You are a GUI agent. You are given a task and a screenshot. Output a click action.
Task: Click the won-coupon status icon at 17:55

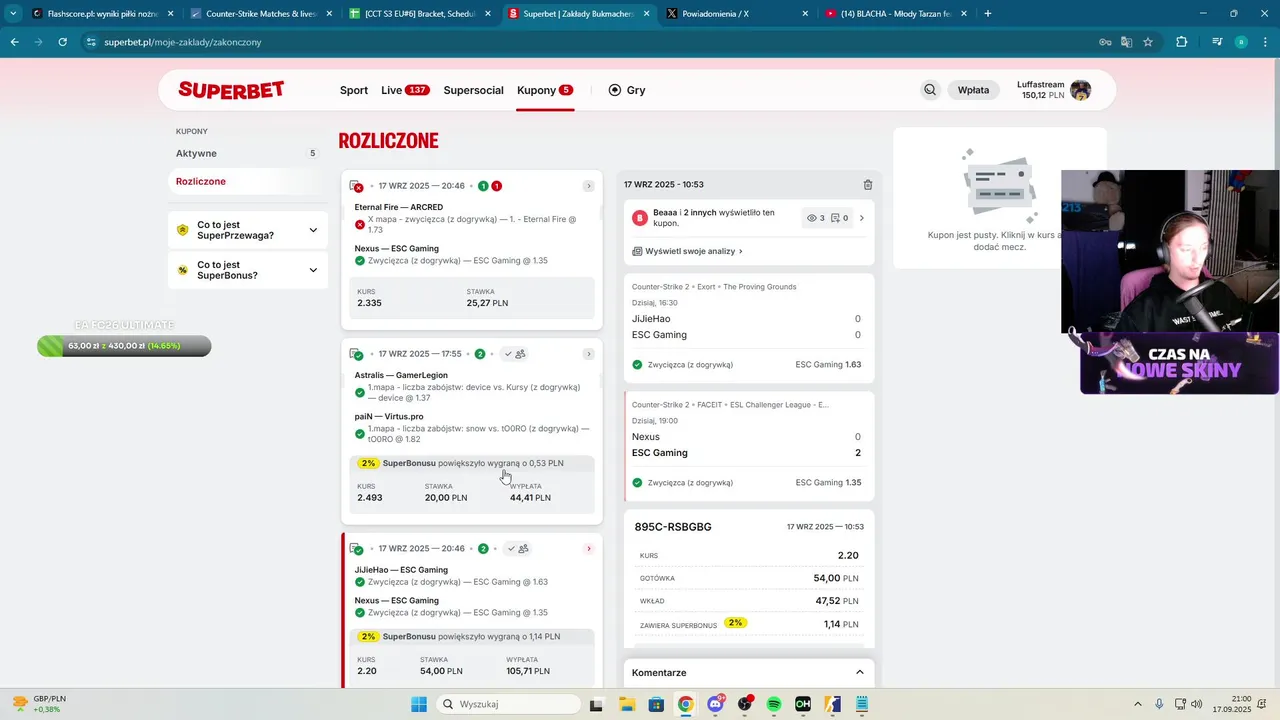356,354
